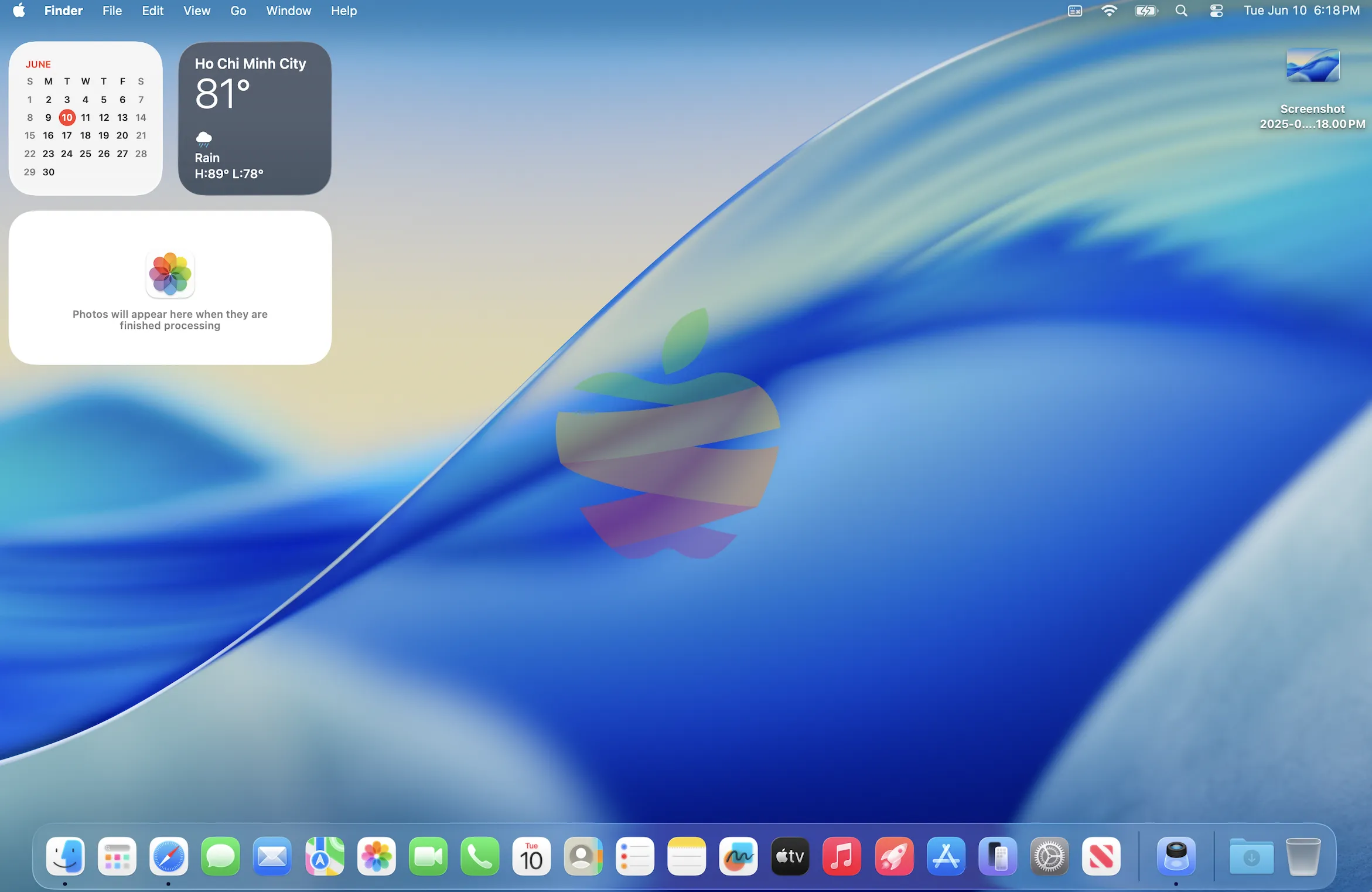1372x892 pixels.
Task: Open the Window menu
Action: (288, 11)
